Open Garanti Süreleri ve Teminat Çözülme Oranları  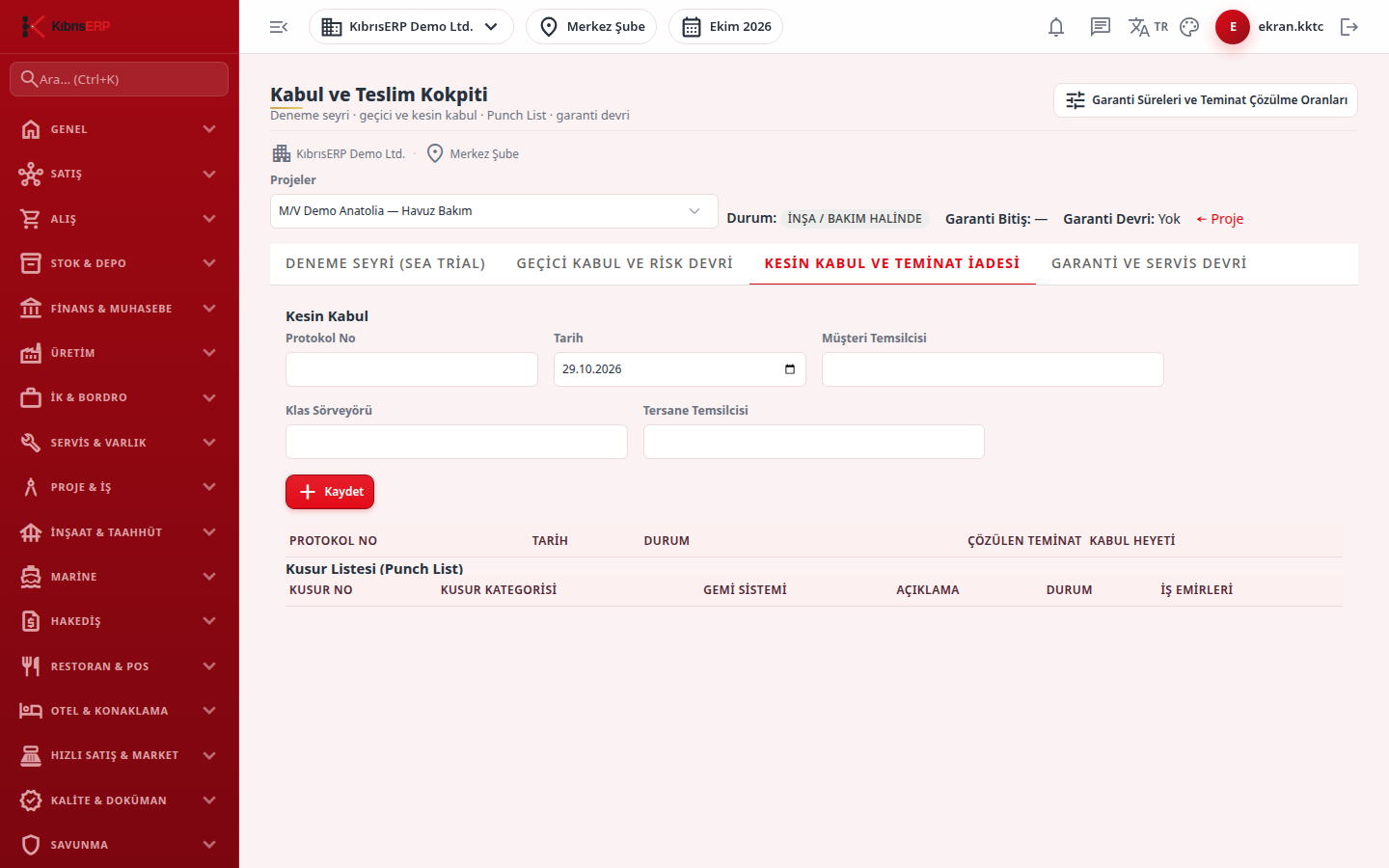pyautogui.click(x=1206, y=100)
